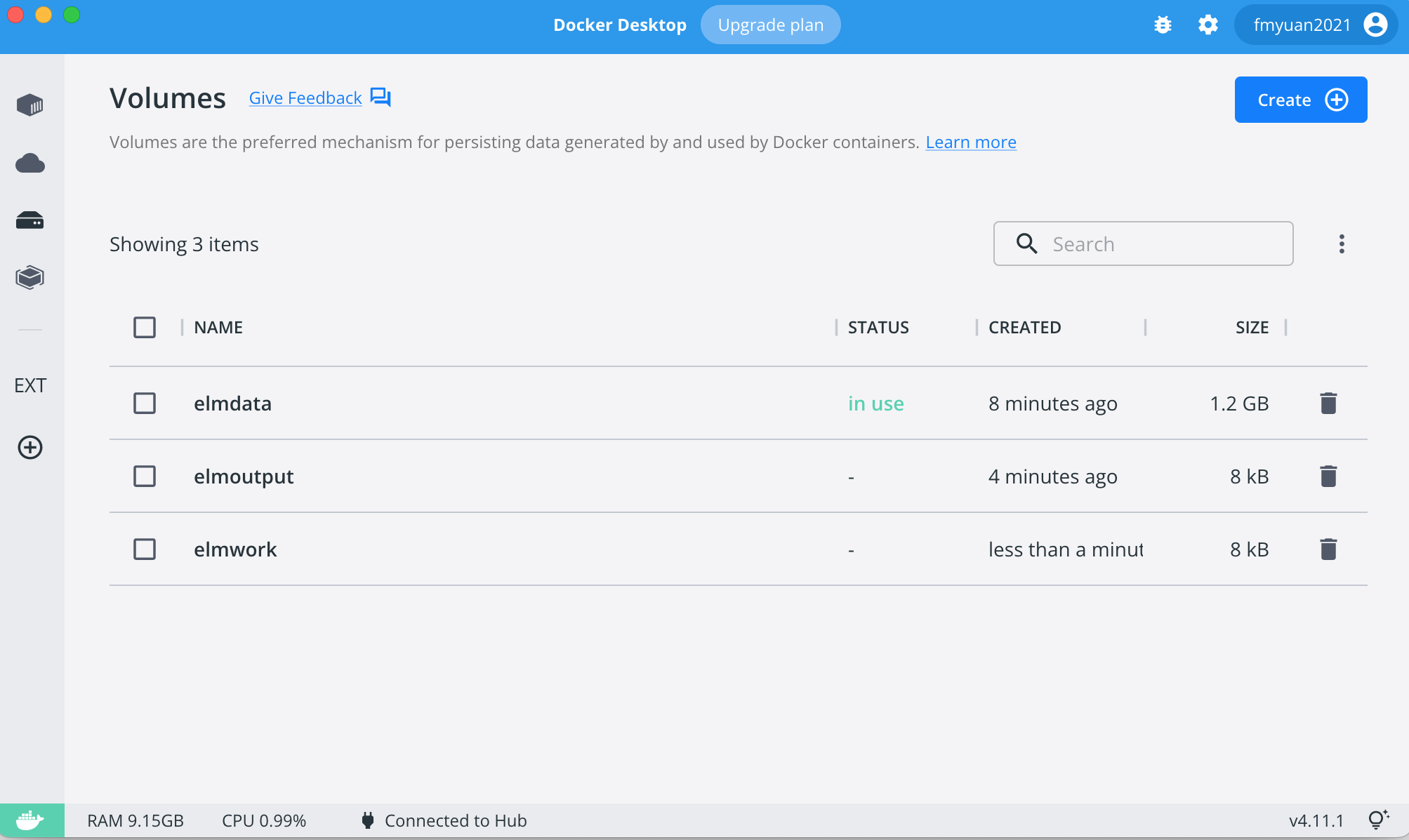The image size is (1409, 840).
Task: Click the Docker whale status icon
Action: (x=30, y=820)
